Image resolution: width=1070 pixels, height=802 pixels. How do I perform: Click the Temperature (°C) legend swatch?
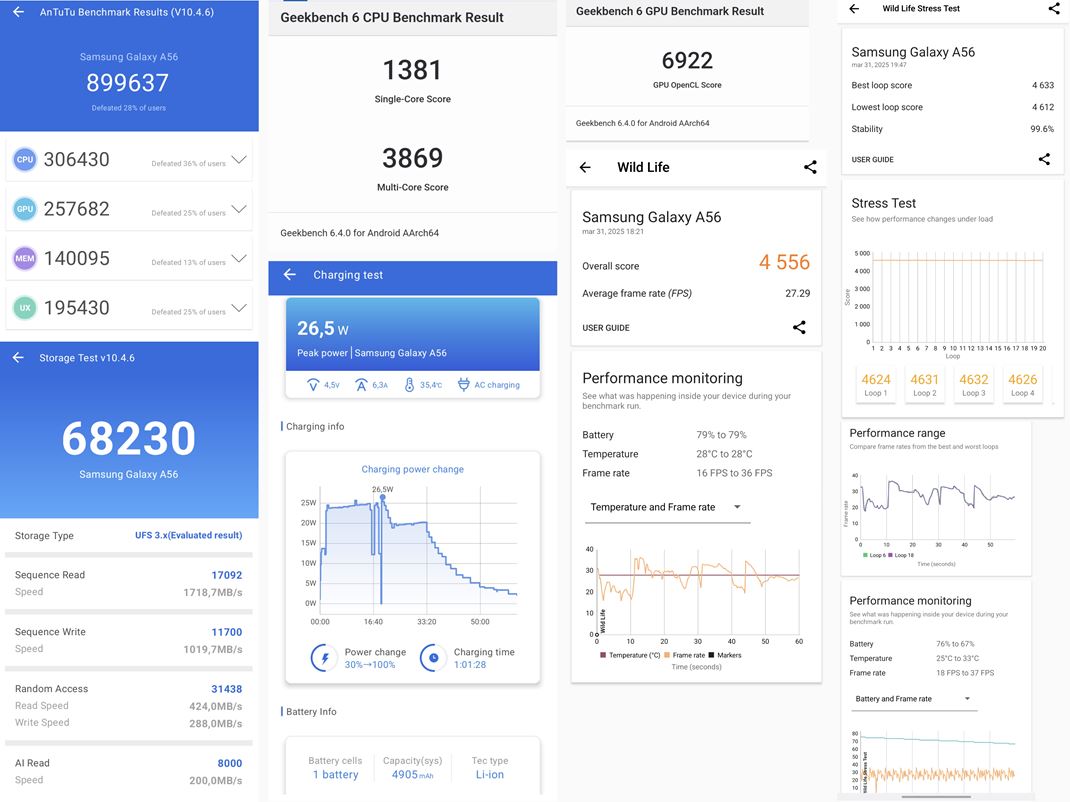tap(603, 655)
